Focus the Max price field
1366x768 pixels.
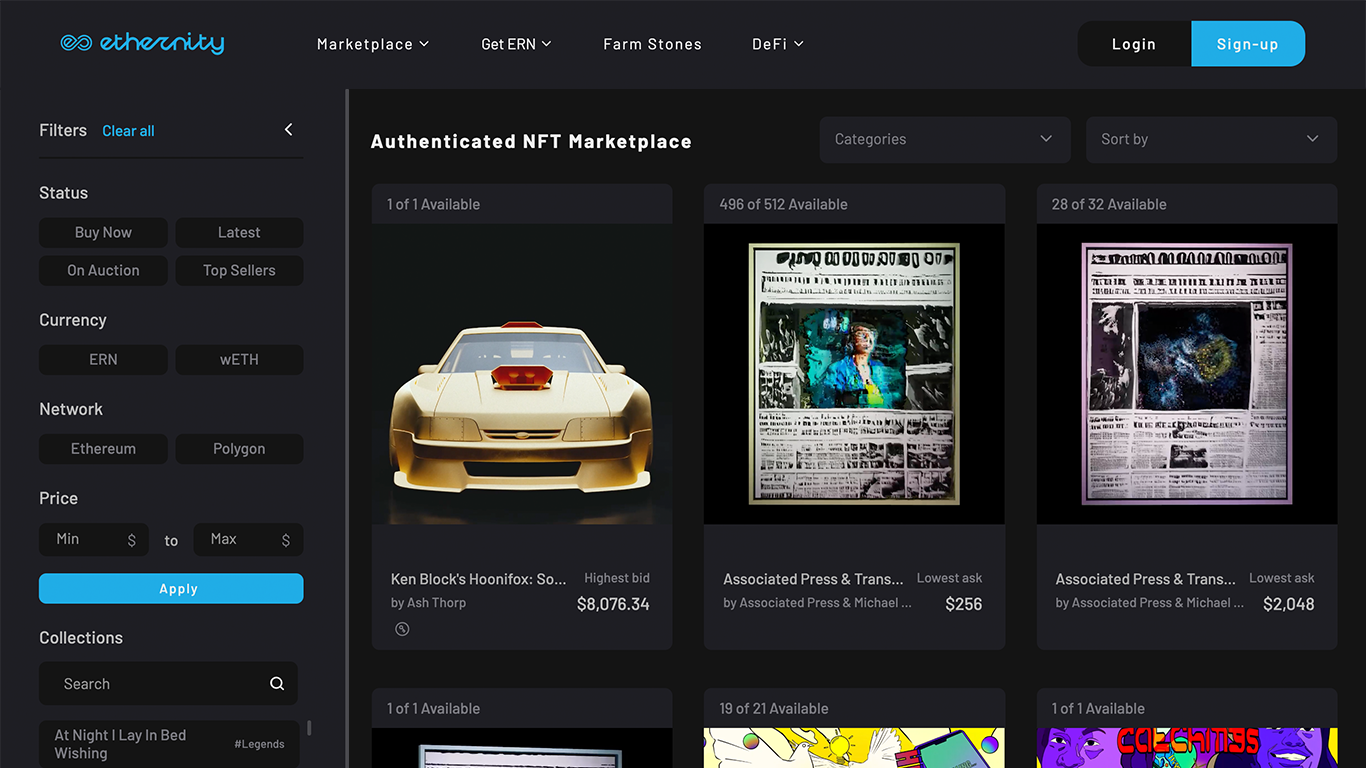[x=248, y=540]
